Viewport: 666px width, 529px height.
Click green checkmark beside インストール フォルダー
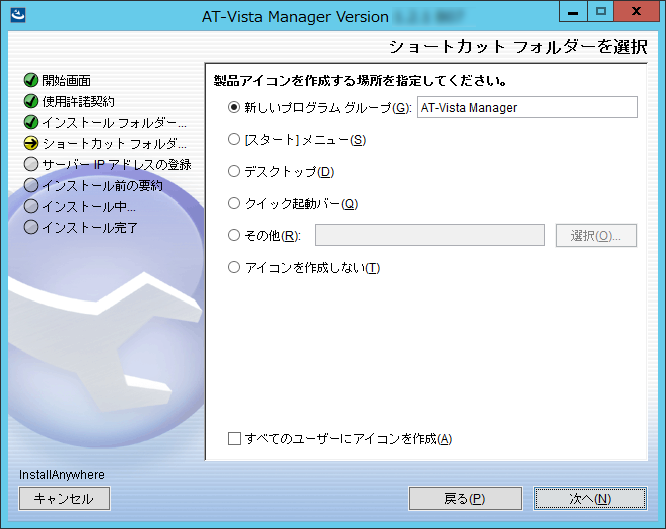click(x=31, y=122)
